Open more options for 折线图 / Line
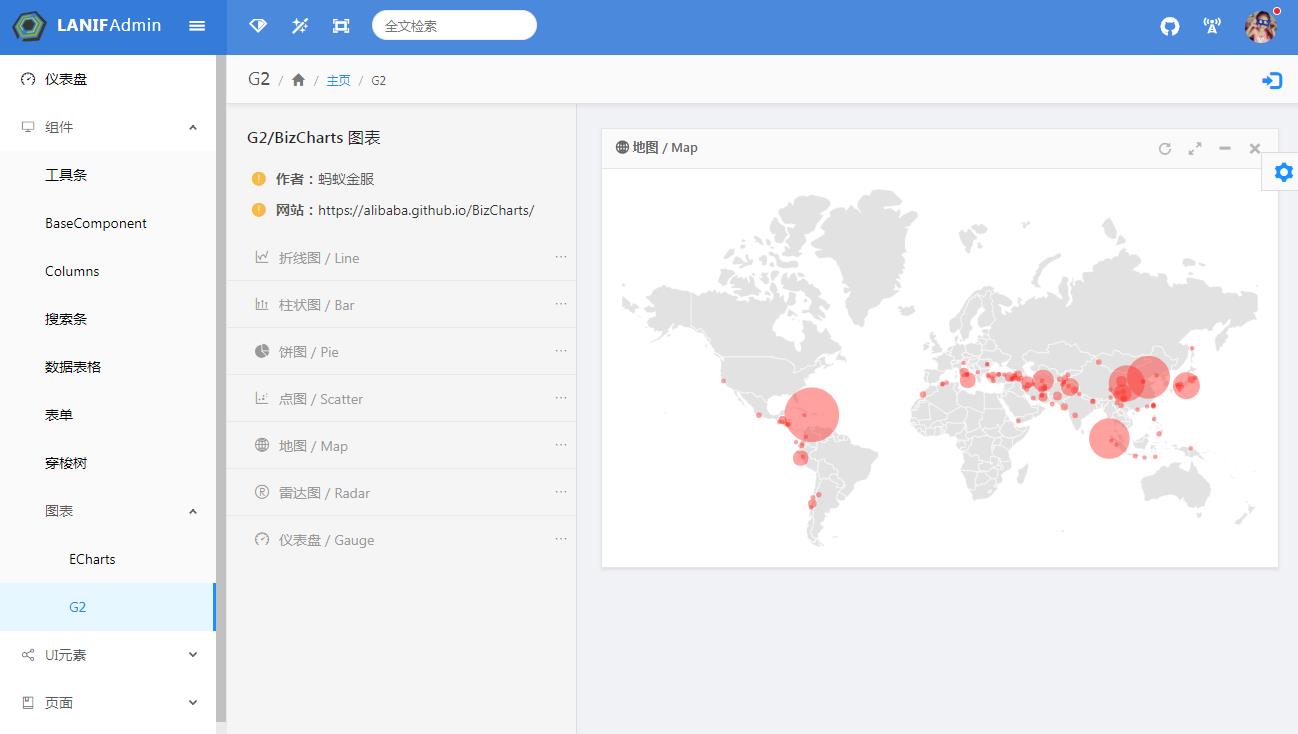 point(561,257)
